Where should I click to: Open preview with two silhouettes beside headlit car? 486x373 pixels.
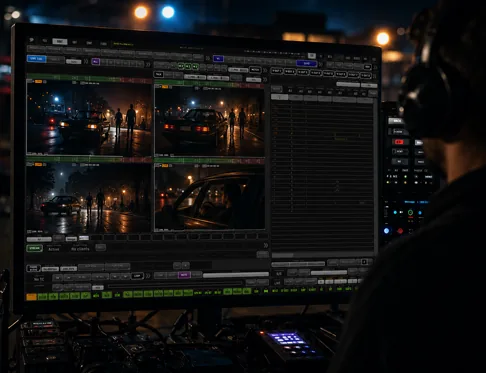(x=89, y=119)
